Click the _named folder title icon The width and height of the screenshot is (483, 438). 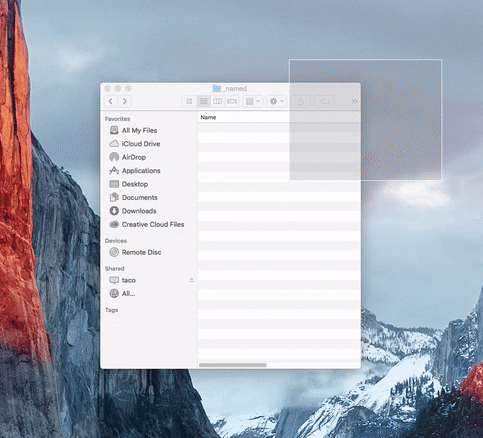pos(217,88)
